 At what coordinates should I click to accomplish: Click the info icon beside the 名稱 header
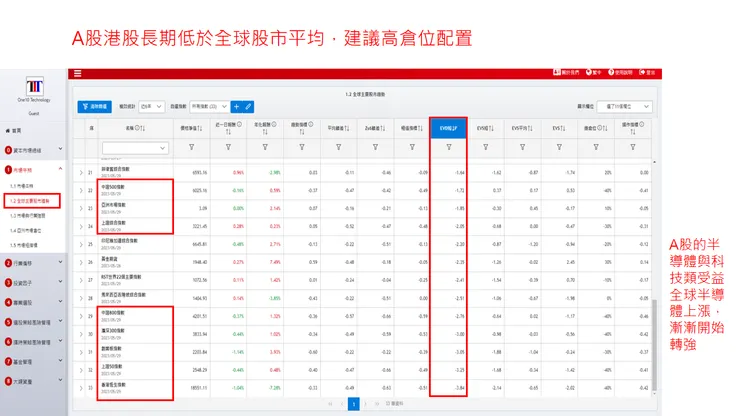[137, 128]
